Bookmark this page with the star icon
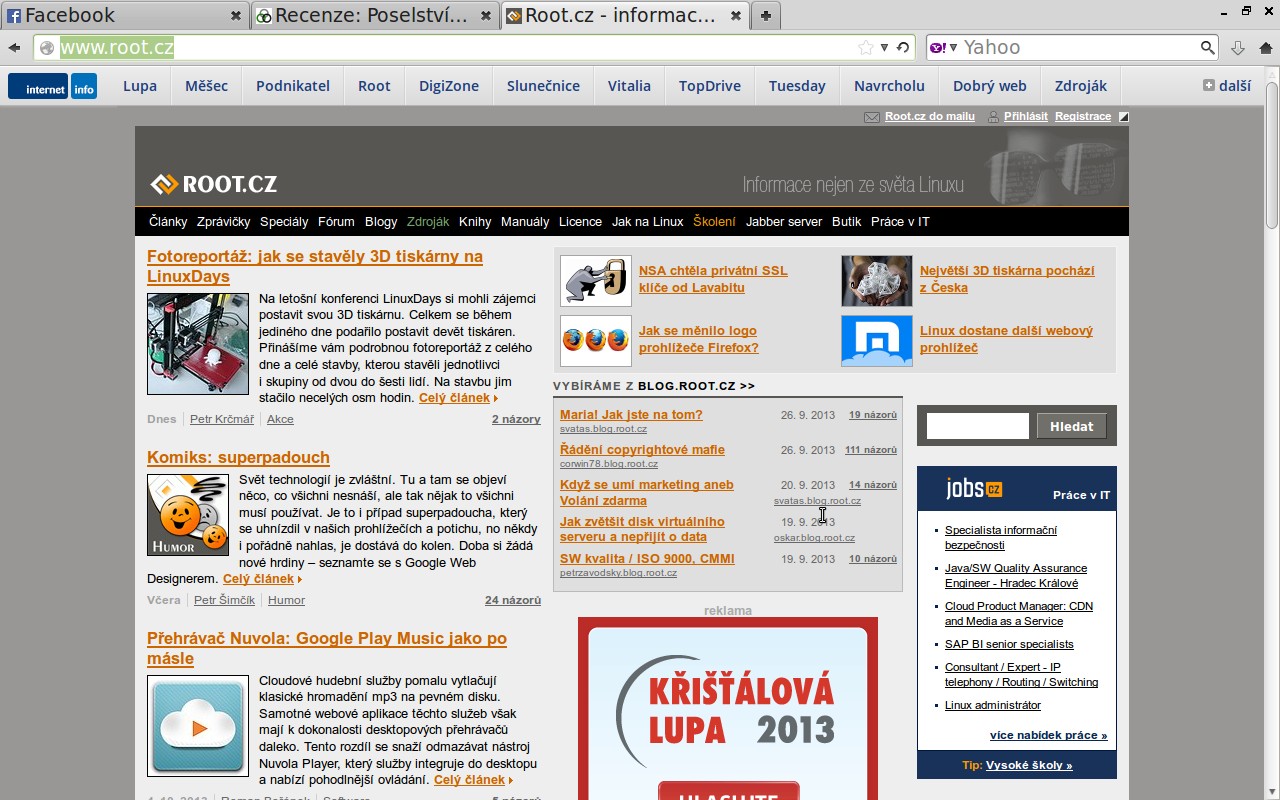 tap(866, 47)
